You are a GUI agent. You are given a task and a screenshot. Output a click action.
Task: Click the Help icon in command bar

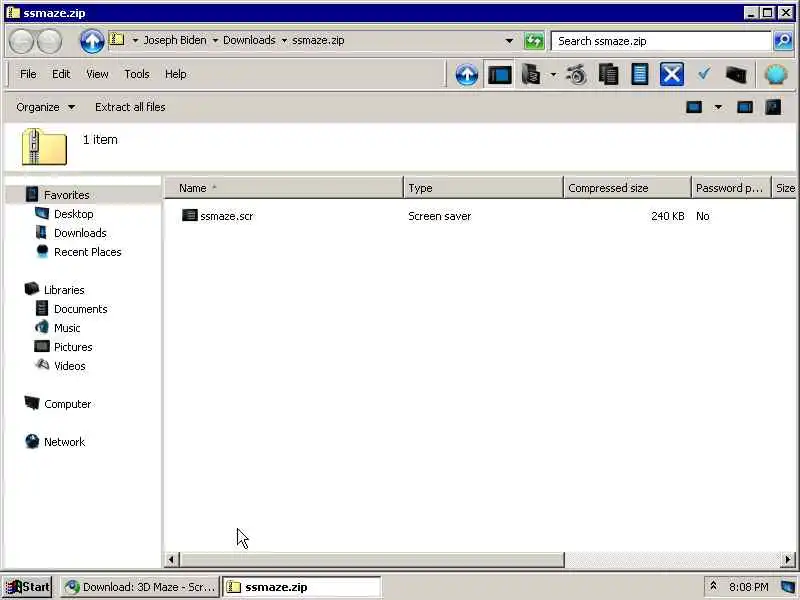click(773, 107)
